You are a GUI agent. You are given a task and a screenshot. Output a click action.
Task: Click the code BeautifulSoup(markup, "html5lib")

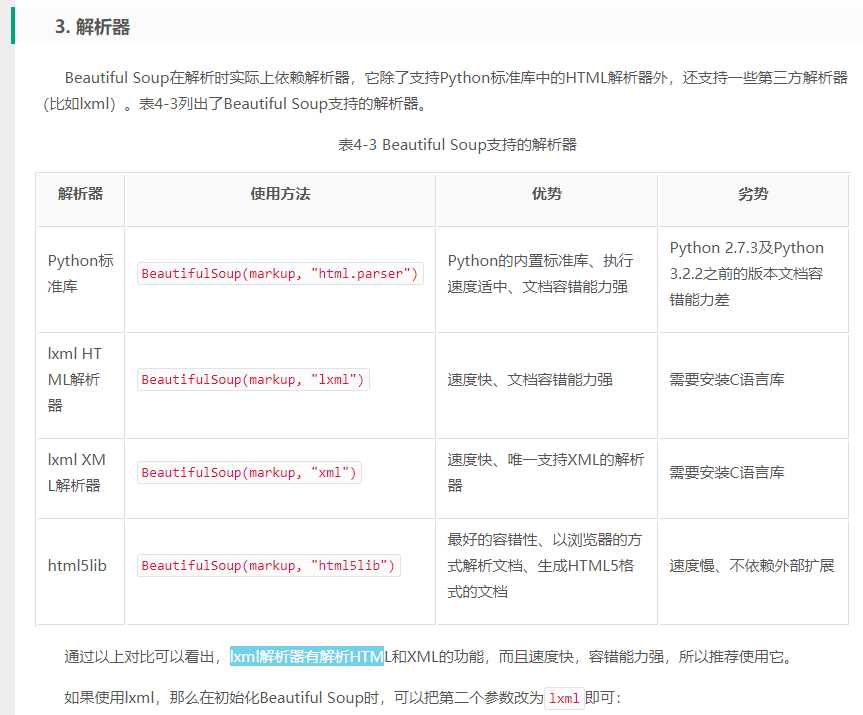pyautogui.click(x=269, y=565)
